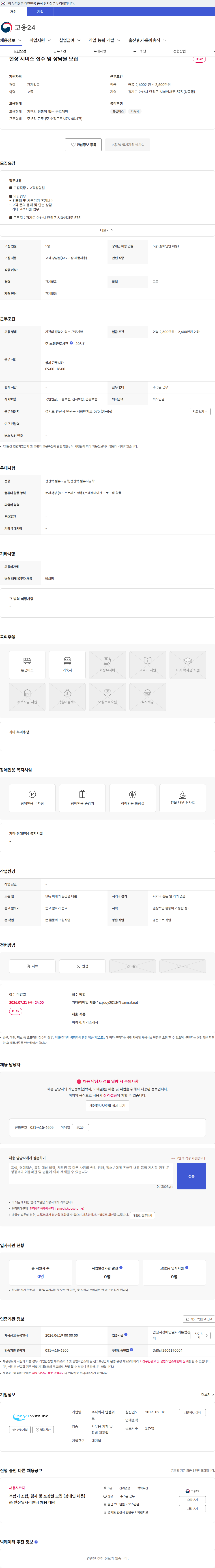
Task: Expand job description with 더보기
Action: (107, 230)
